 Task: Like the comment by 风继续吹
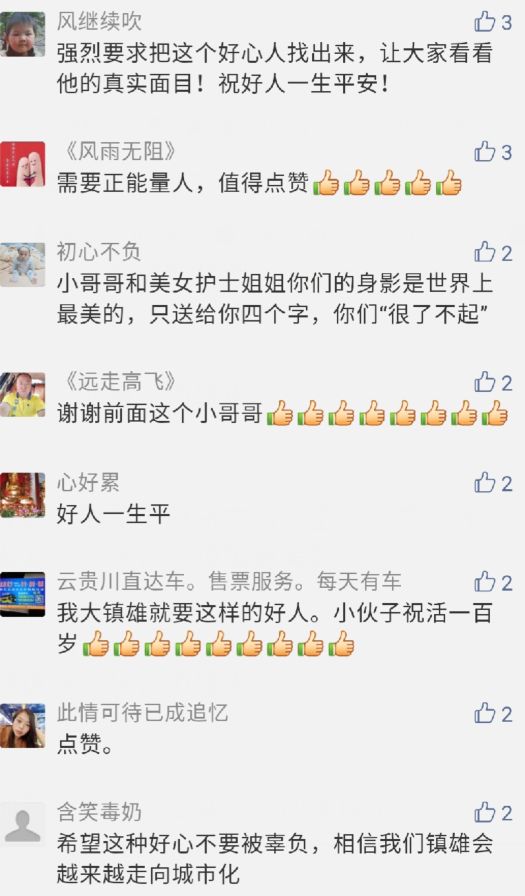pyautogui.click(x=484, y=22)
